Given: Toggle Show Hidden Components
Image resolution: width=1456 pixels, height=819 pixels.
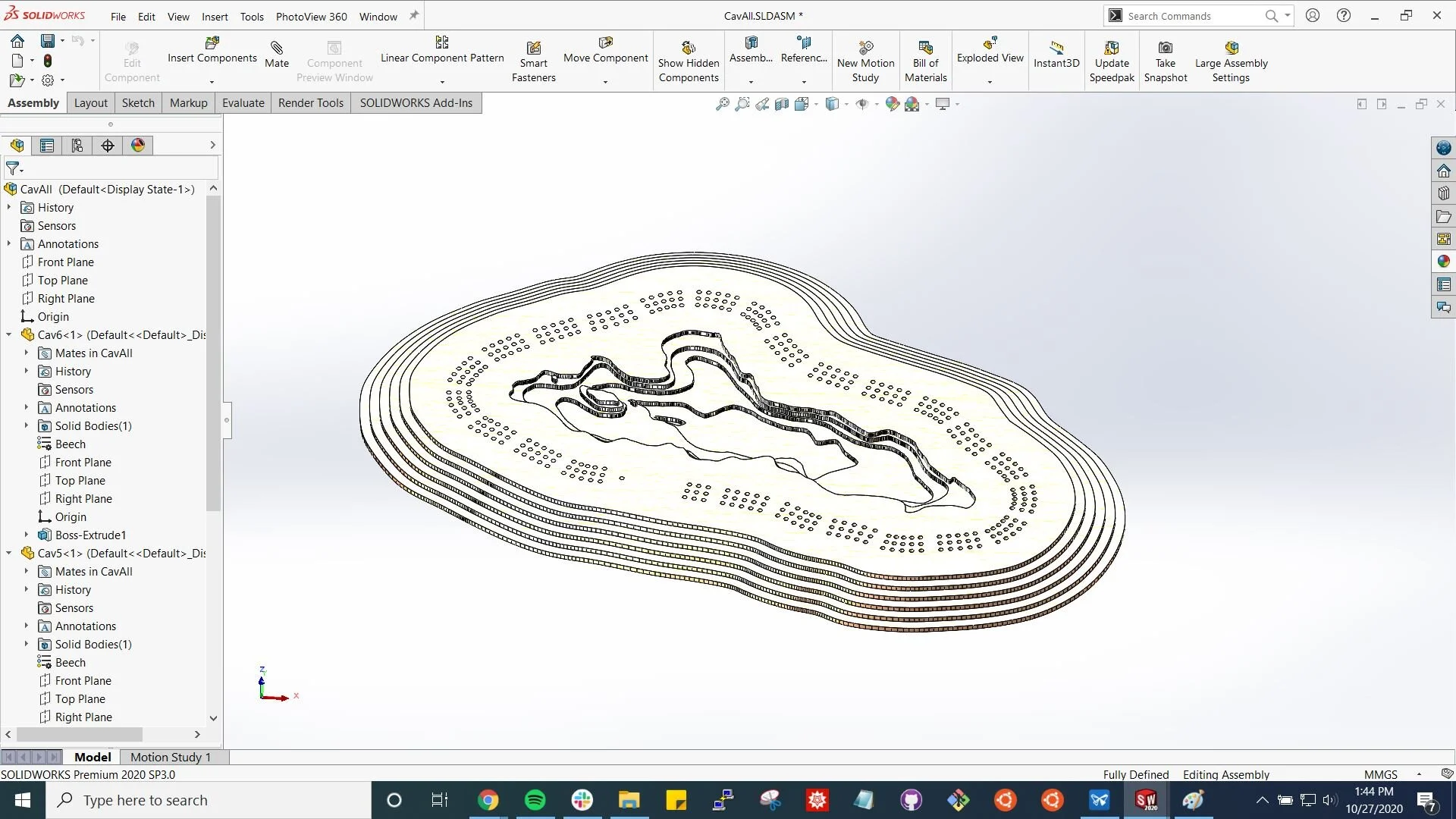Looking at the screenshot, I should coord(688,61).
